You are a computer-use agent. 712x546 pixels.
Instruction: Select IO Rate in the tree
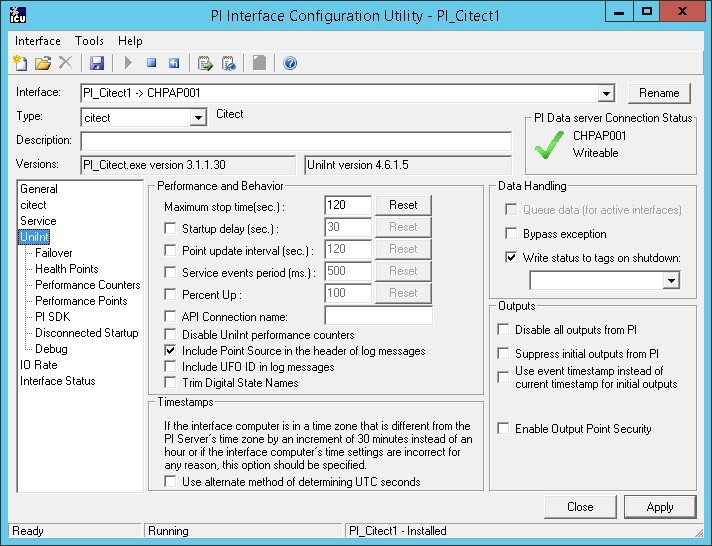click(39, 365)
